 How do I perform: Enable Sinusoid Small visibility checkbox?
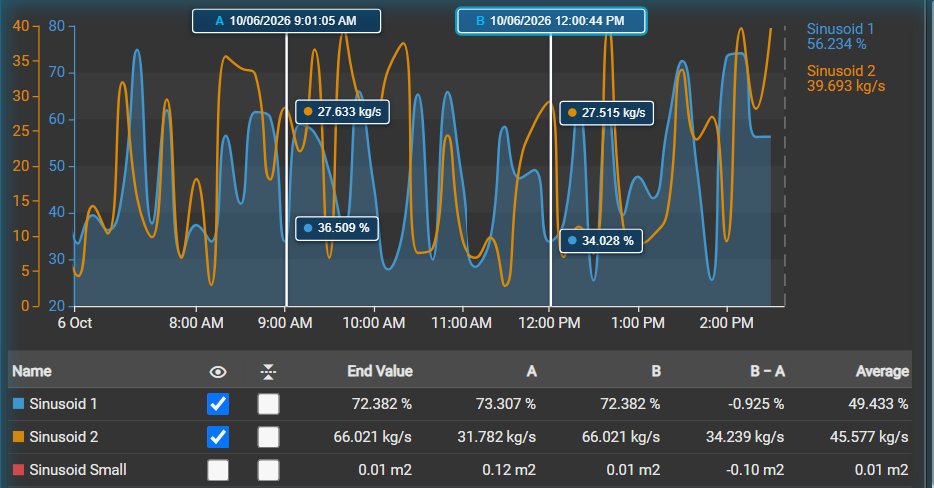click(218, 470)
